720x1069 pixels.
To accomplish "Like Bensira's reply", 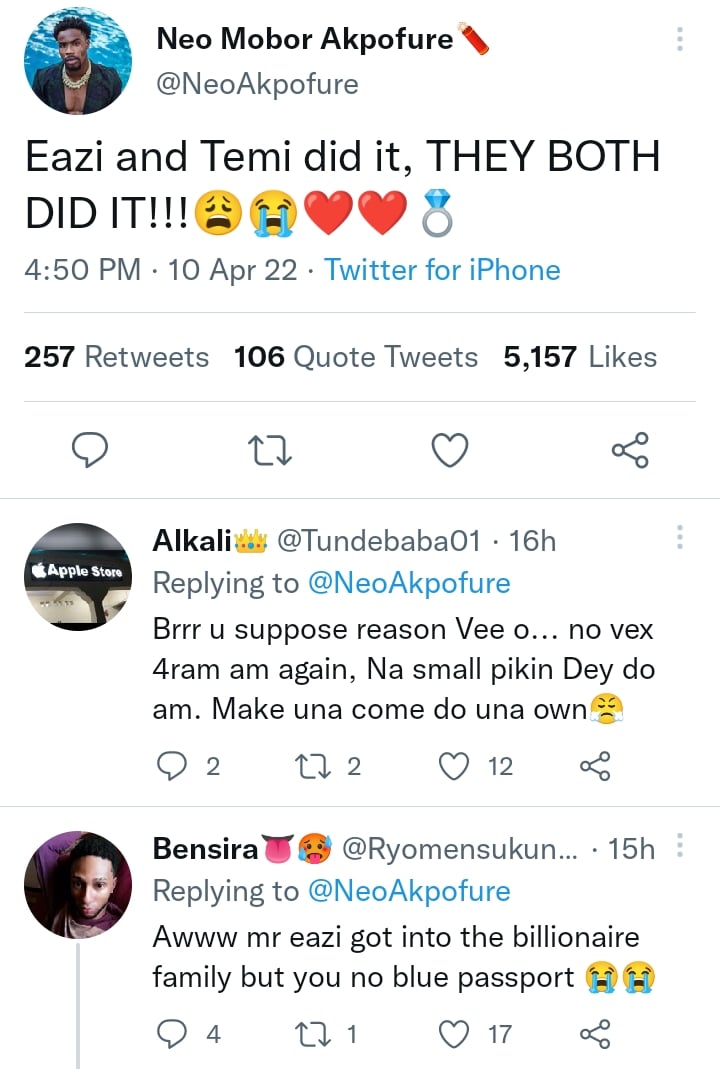I will coord(455,1034).
